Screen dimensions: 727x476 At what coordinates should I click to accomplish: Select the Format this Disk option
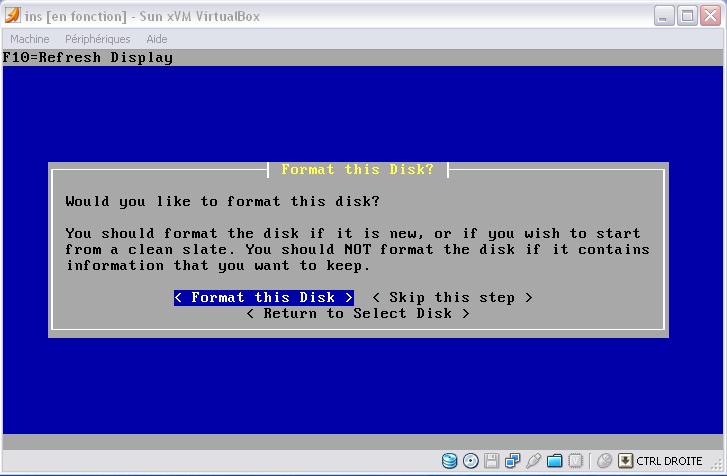pyautogui.click(x=263, y=297)
